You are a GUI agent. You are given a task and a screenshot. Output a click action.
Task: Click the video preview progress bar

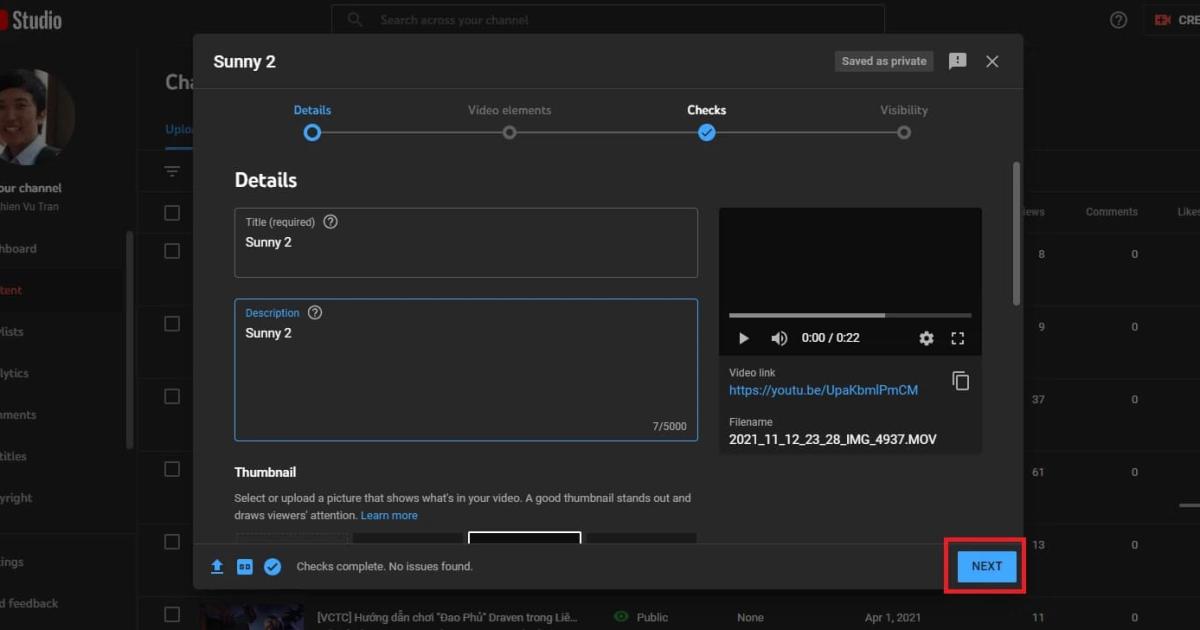pyautogui.click(x=849, y=315)
